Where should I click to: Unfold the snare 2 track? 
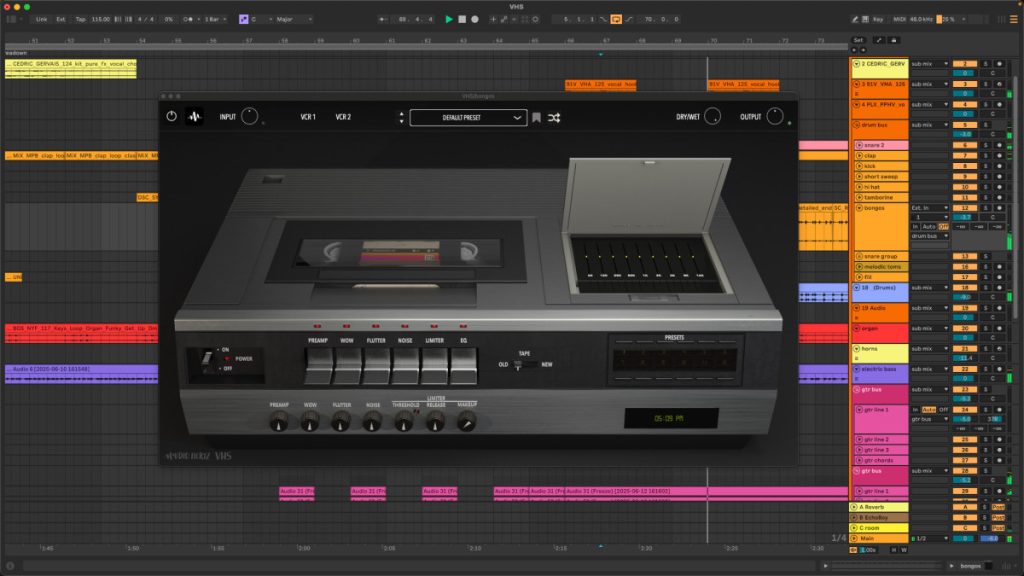859,145
